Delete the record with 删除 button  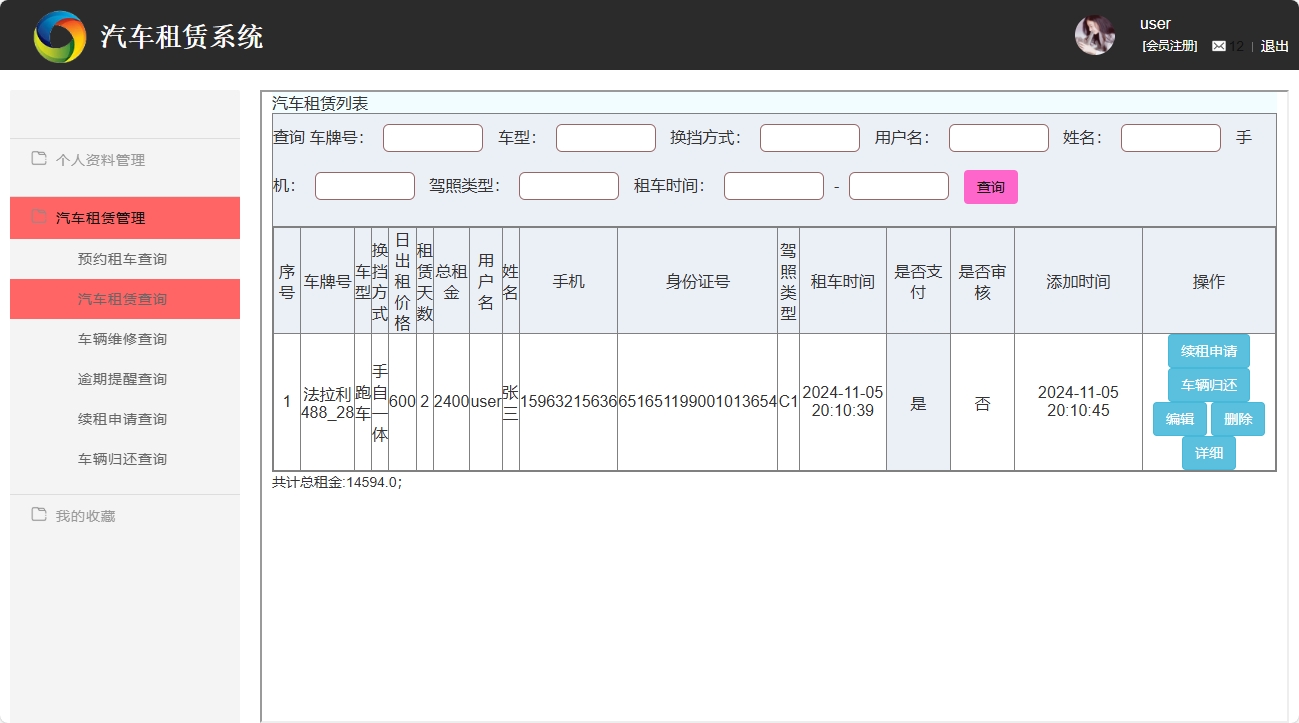point(1237,419)
